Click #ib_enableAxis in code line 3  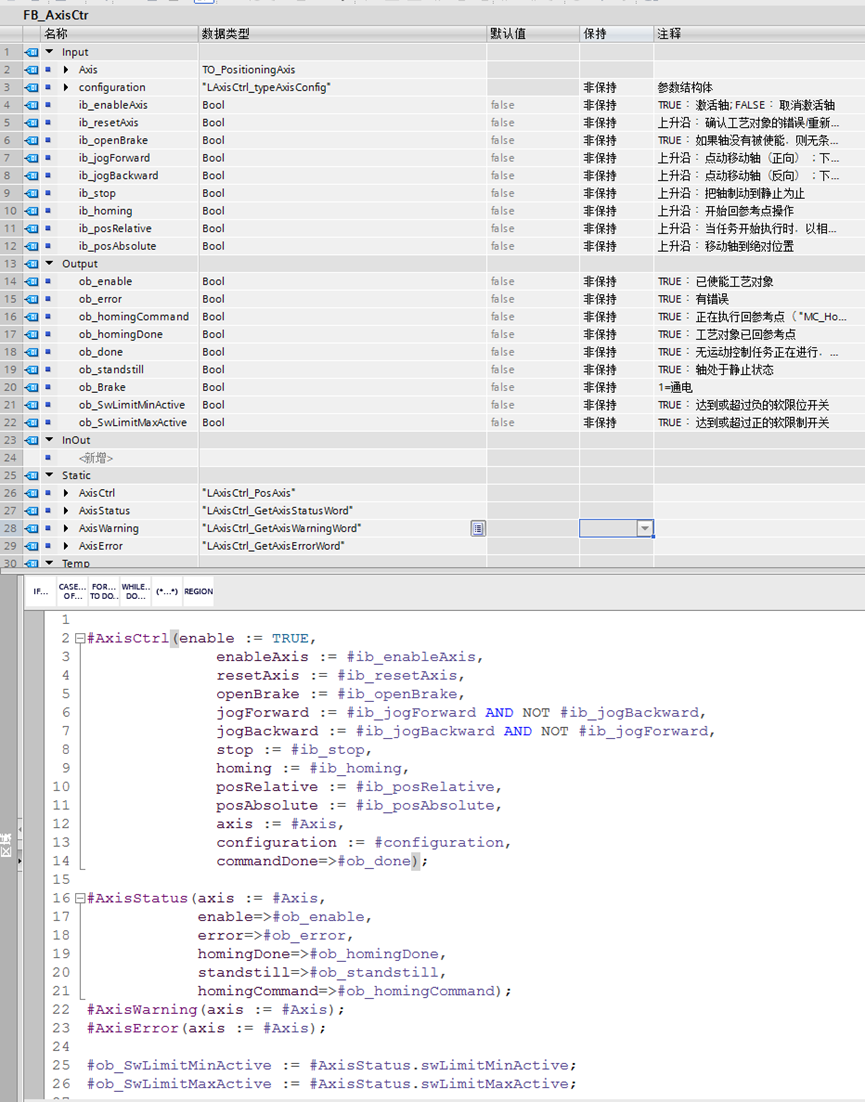click(411, 656)
